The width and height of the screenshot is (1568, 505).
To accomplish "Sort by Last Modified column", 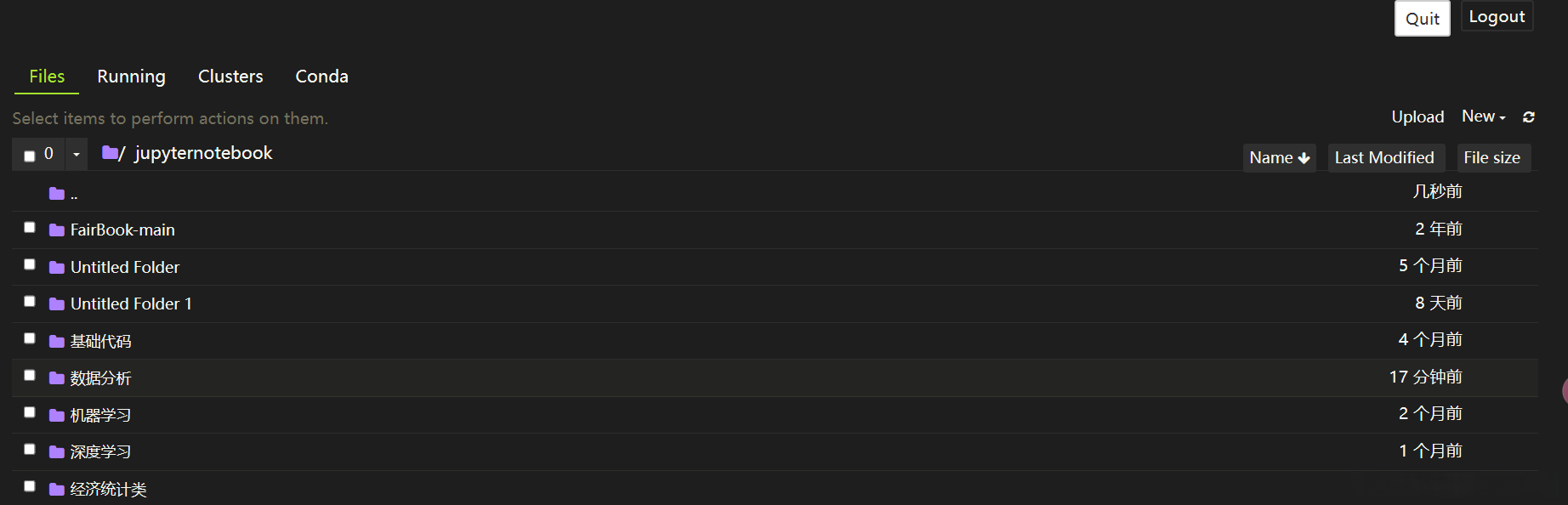I will tap(1383, 158).
